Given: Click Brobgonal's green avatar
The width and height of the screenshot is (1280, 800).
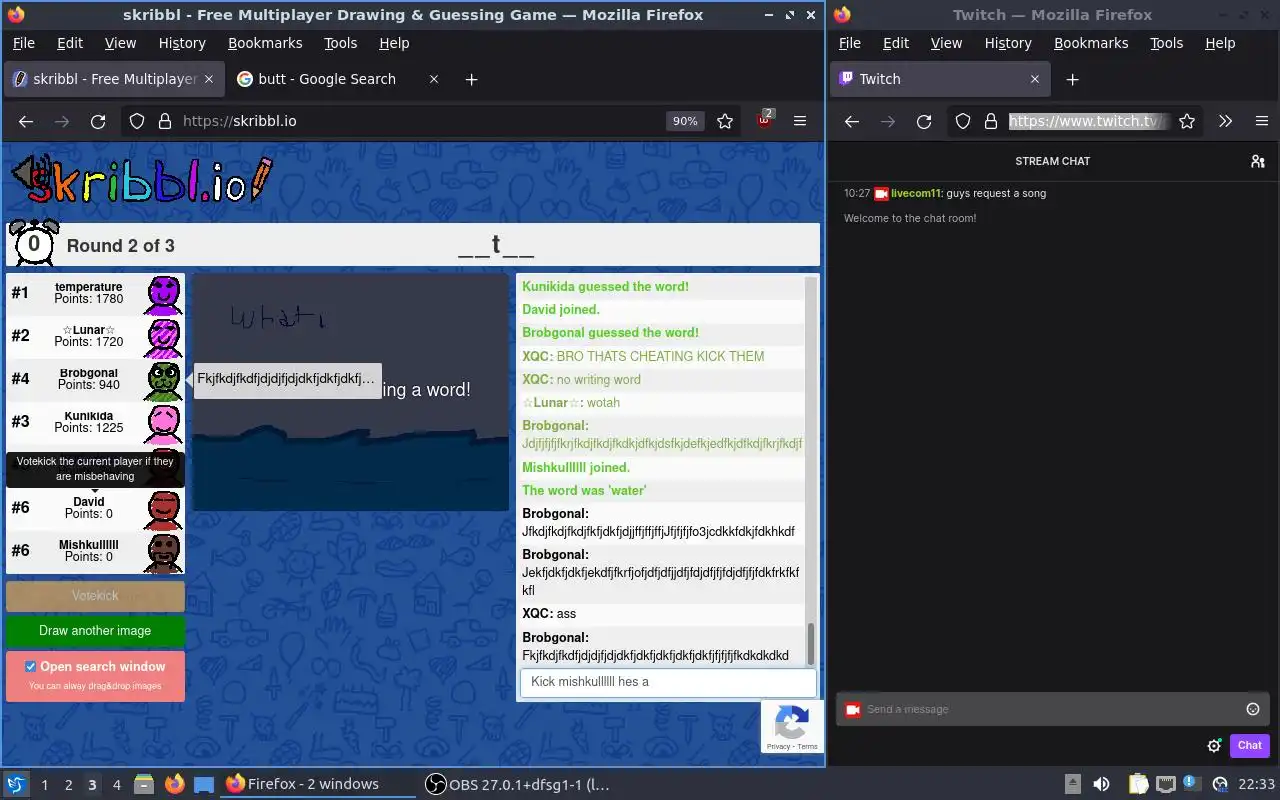Looking at the screenshot, I should pos(164,380).
